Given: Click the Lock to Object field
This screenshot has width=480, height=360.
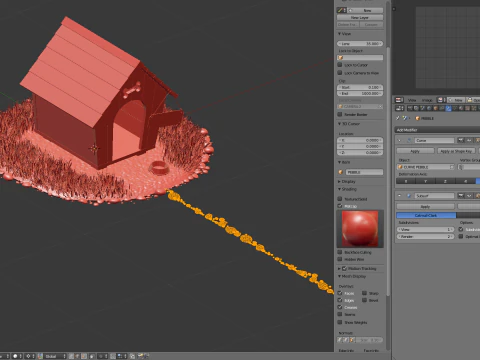Looking at the screenshot, I should pyautogui.click(x=360, y=58).
